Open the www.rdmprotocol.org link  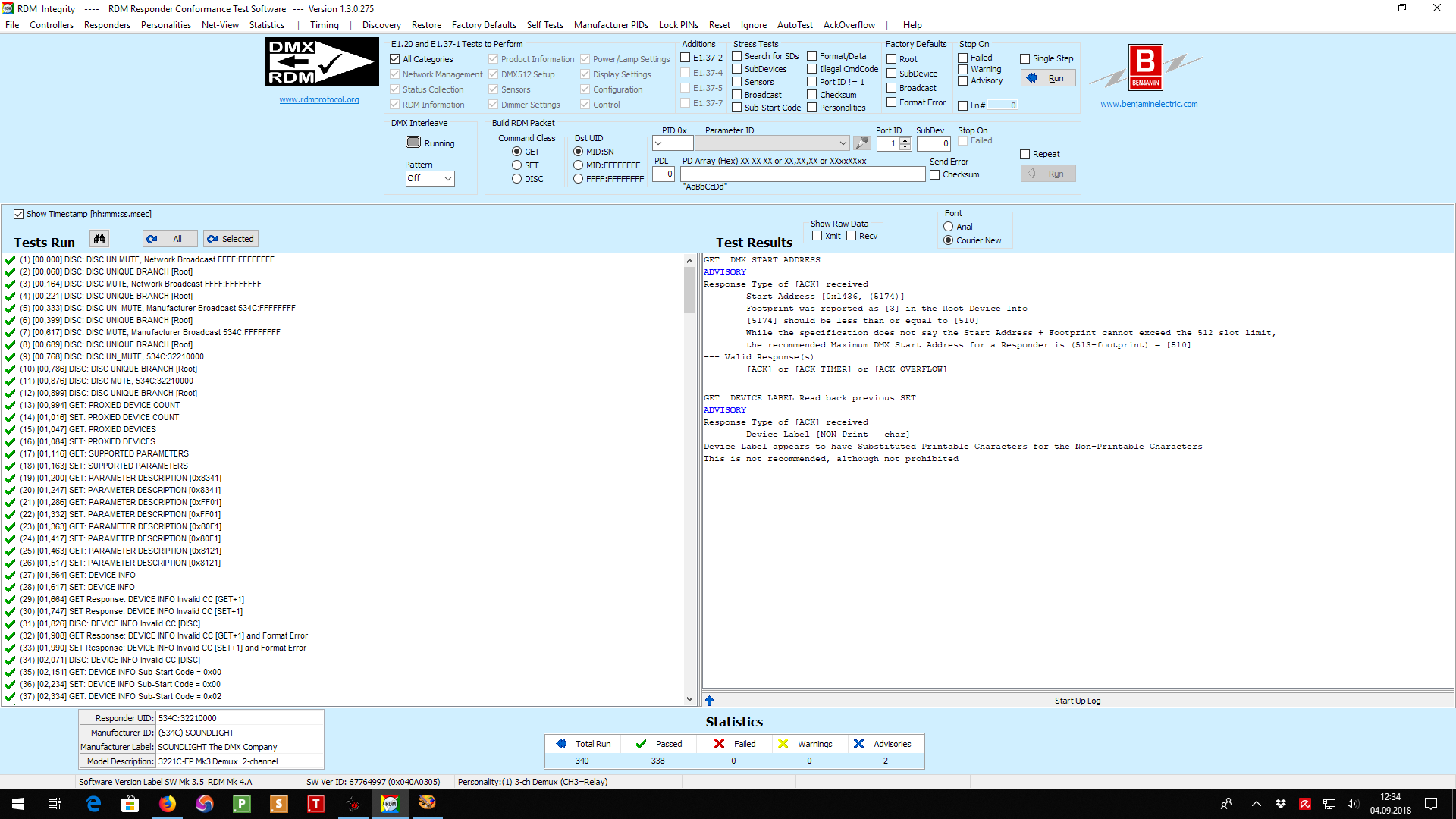click(318, 99)
